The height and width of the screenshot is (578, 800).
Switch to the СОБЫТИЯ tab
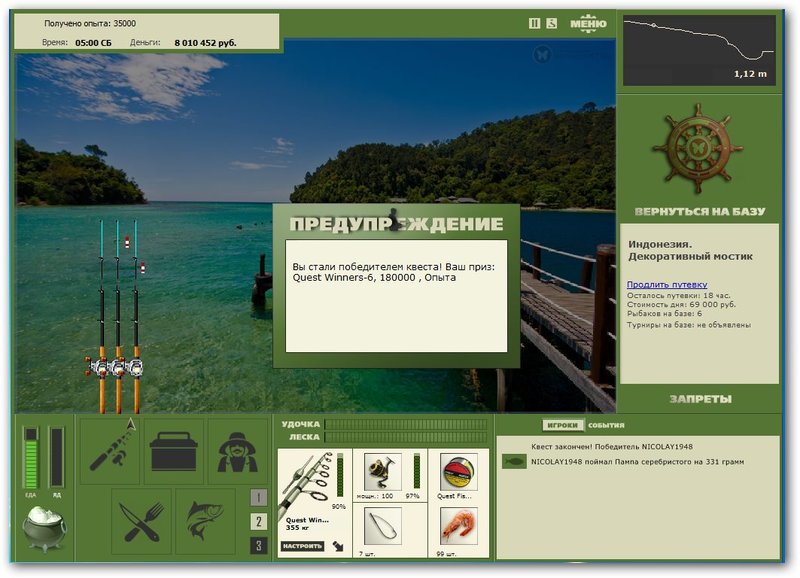pyautogui.click(x=606, y=425)
